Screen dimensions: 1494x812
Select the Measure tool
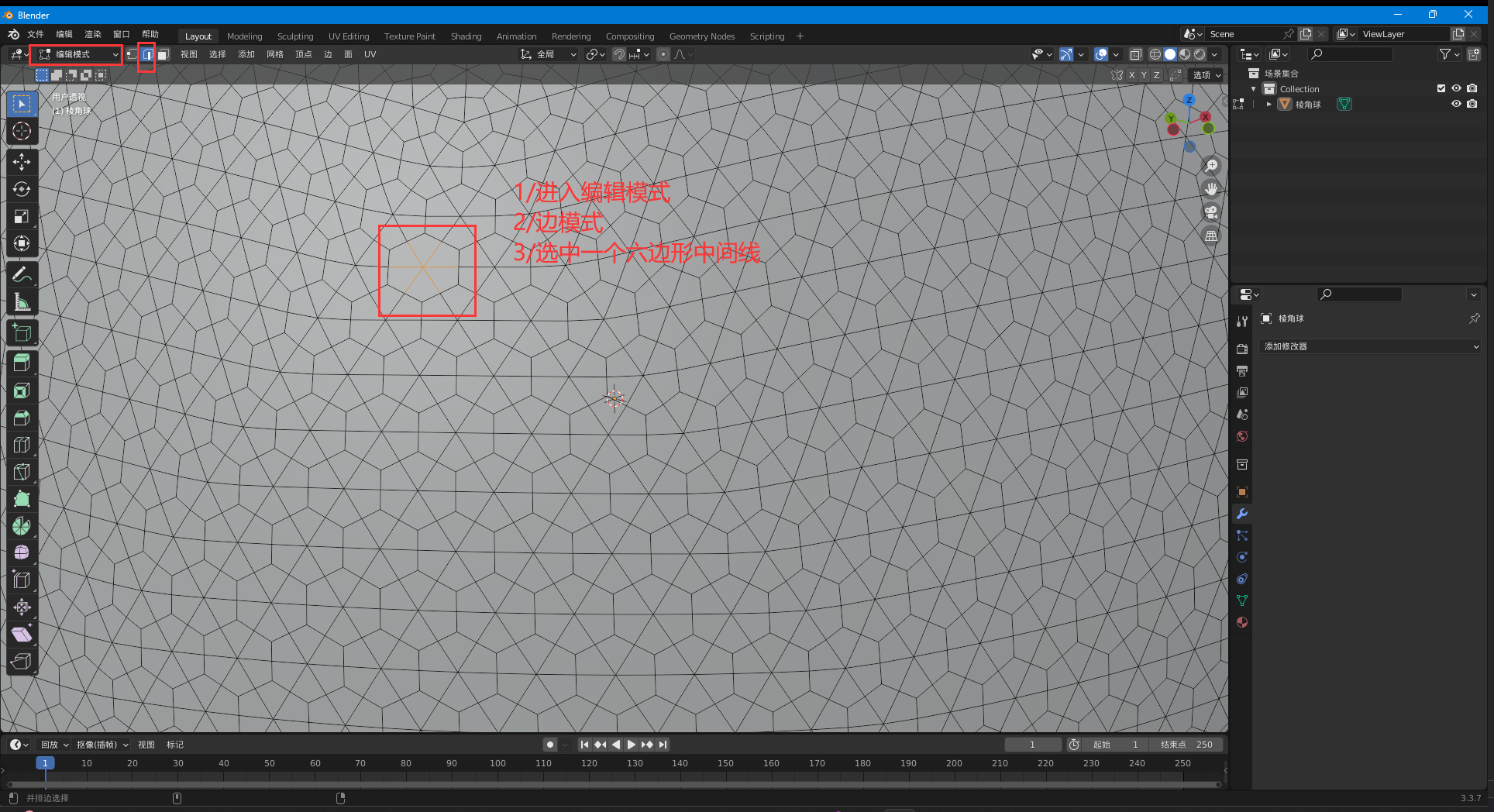(22, 303)
